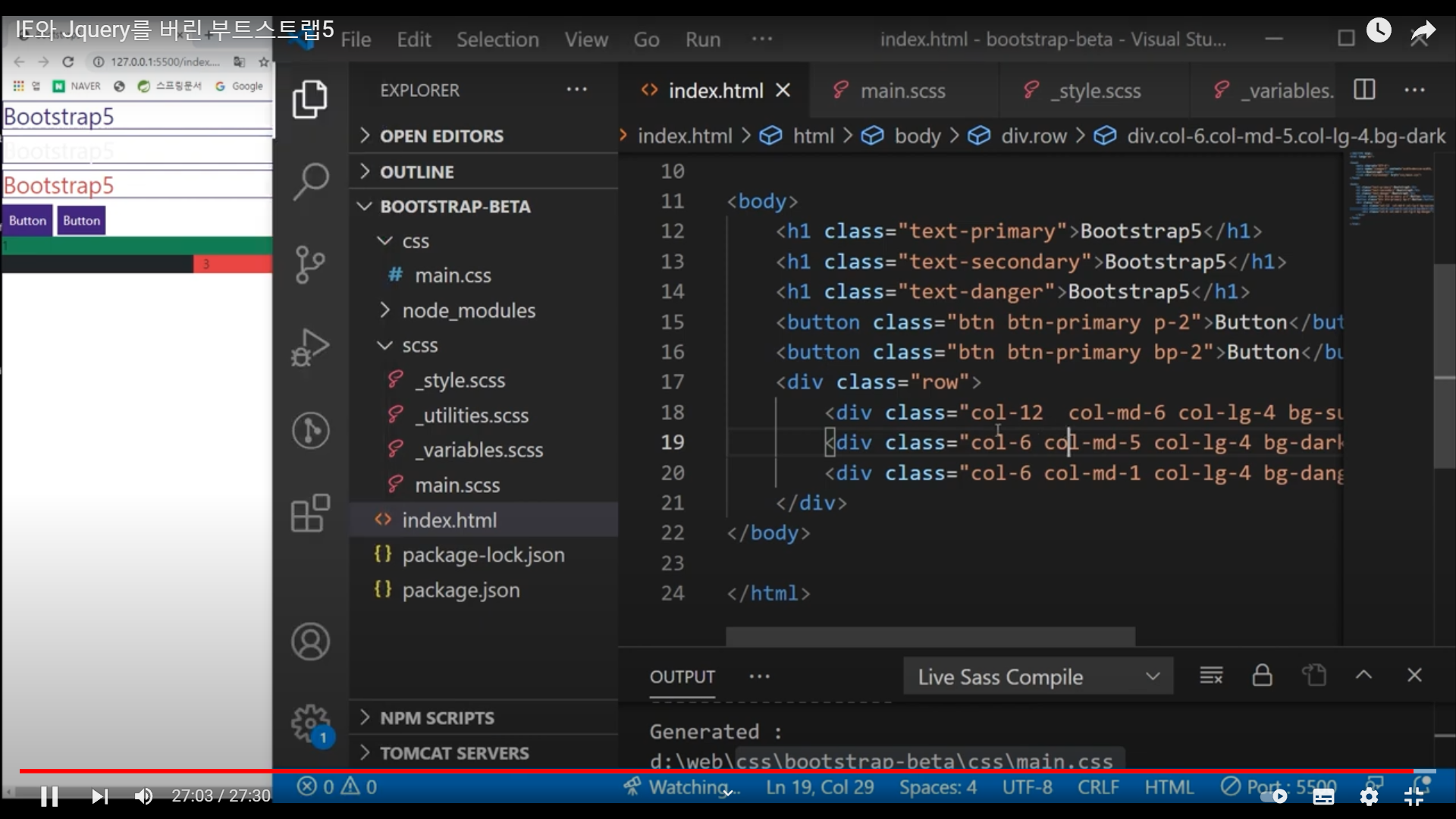
Task: Open the Search view icon
Action: coord(310,181)
